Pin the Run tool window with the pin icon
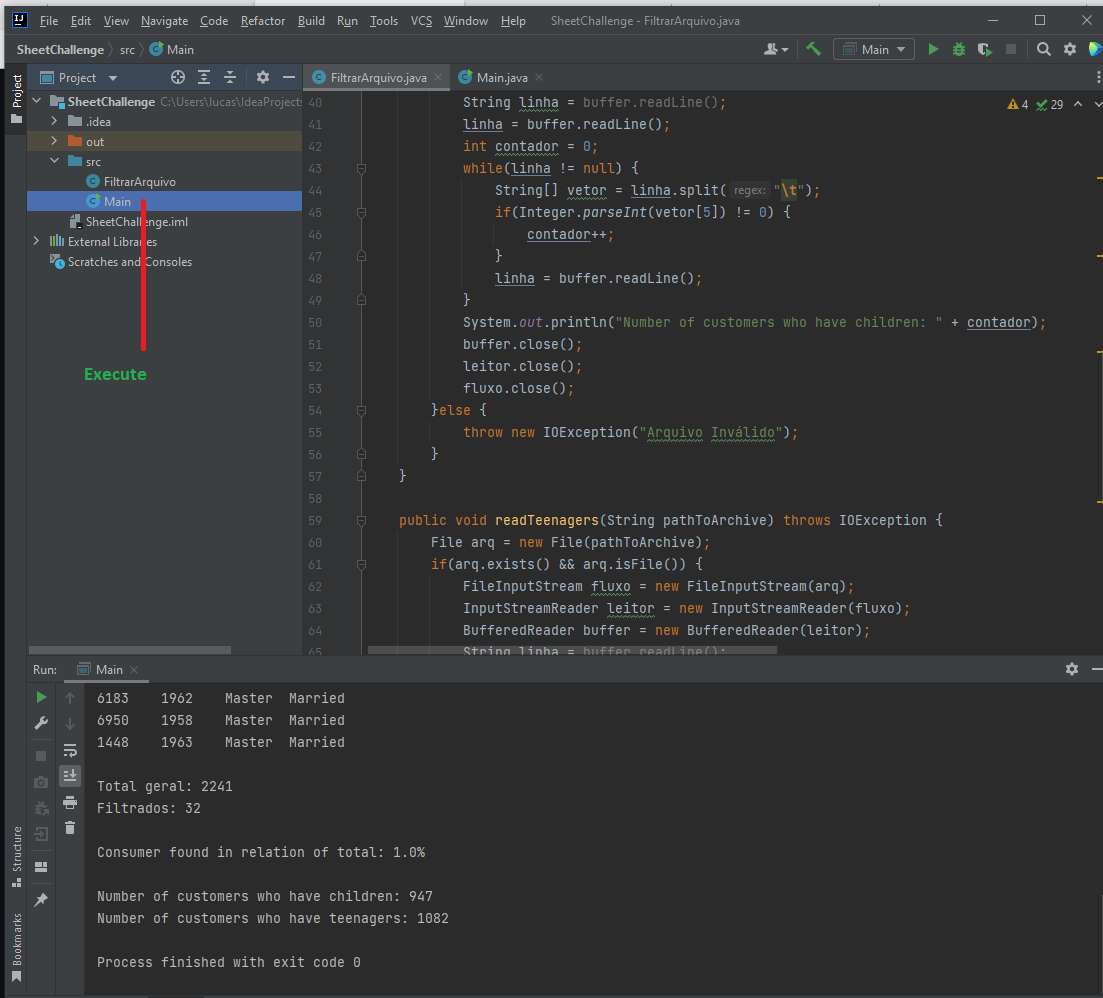Image resolution: width=1103 pixels, height=998 pixels. tap(41, 899)
